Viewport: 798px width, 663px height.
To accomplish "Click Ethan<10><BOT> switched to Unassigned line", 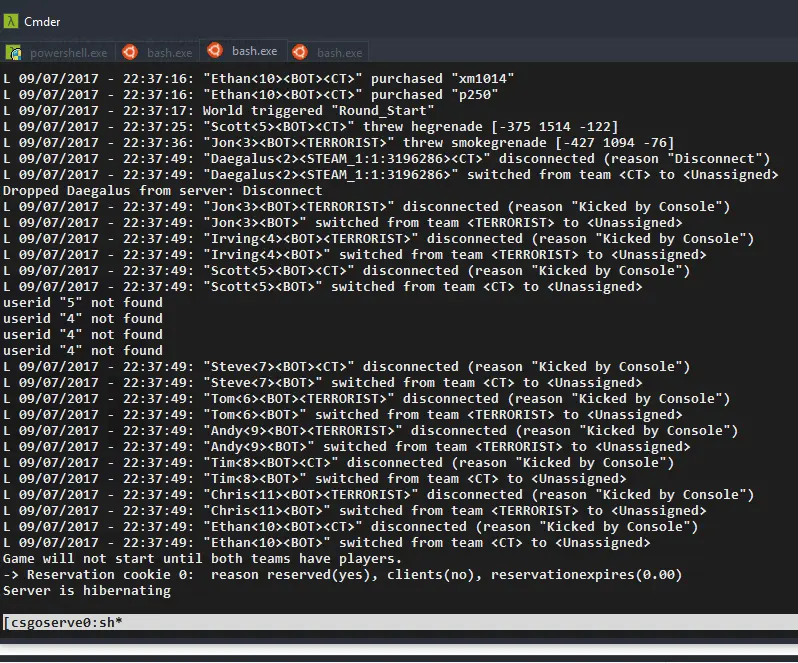I will click(327, 543).
